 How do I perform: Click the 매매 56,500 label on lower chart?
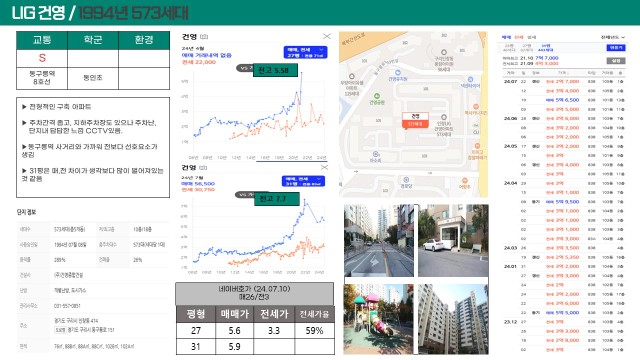pyautogui.click(x=198, y=184)
